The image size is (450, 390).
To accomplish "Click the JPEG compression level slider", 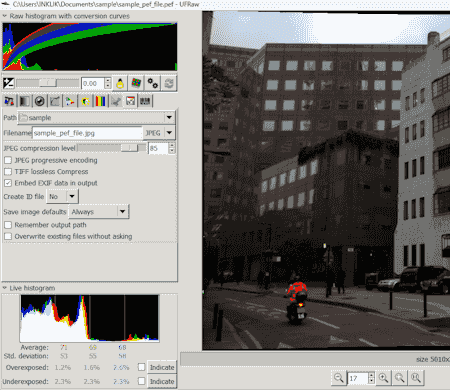I will [x=112, y=148].
